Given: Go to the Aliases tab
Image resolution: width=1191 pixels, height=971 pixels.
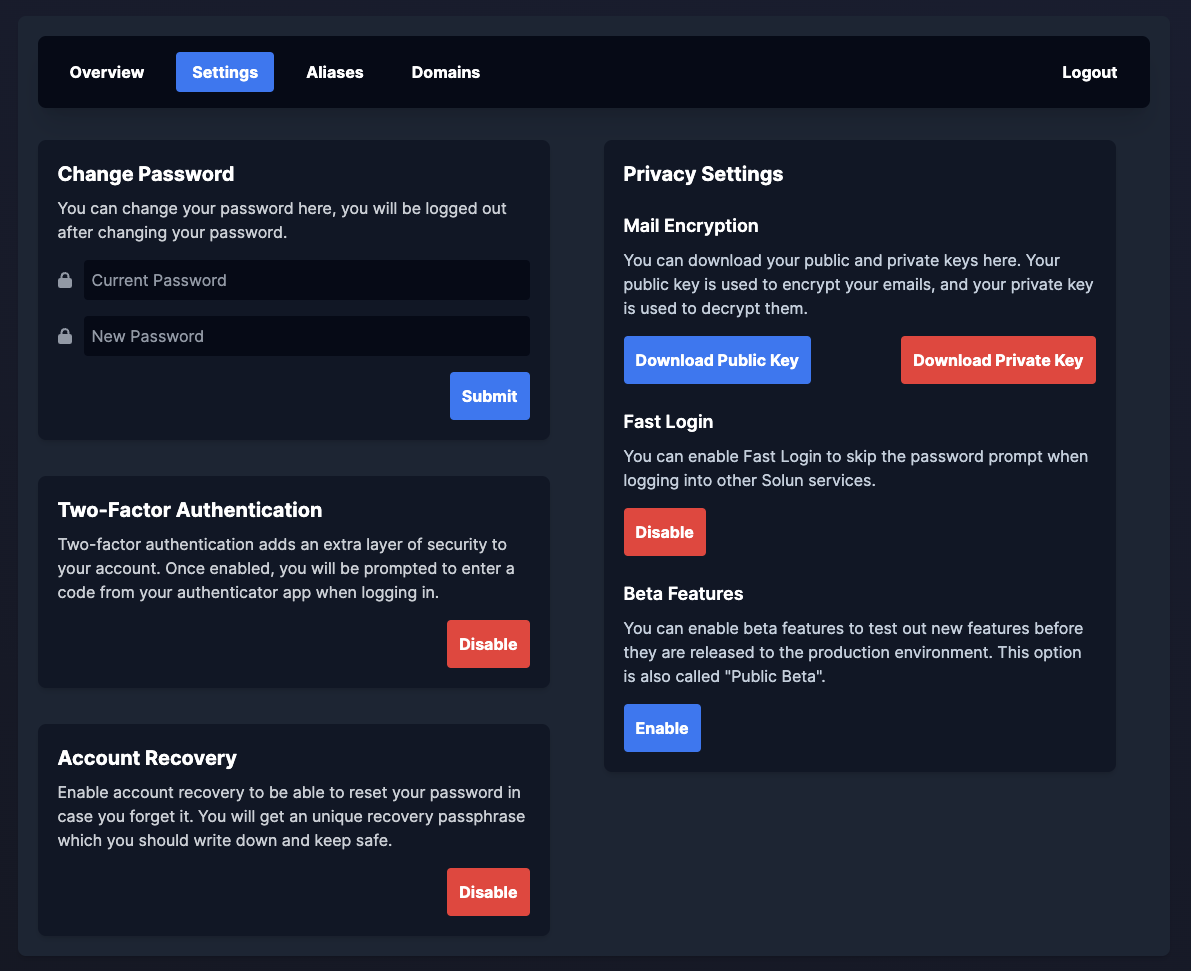Looking at the screenshot, I should coord(335,72).
